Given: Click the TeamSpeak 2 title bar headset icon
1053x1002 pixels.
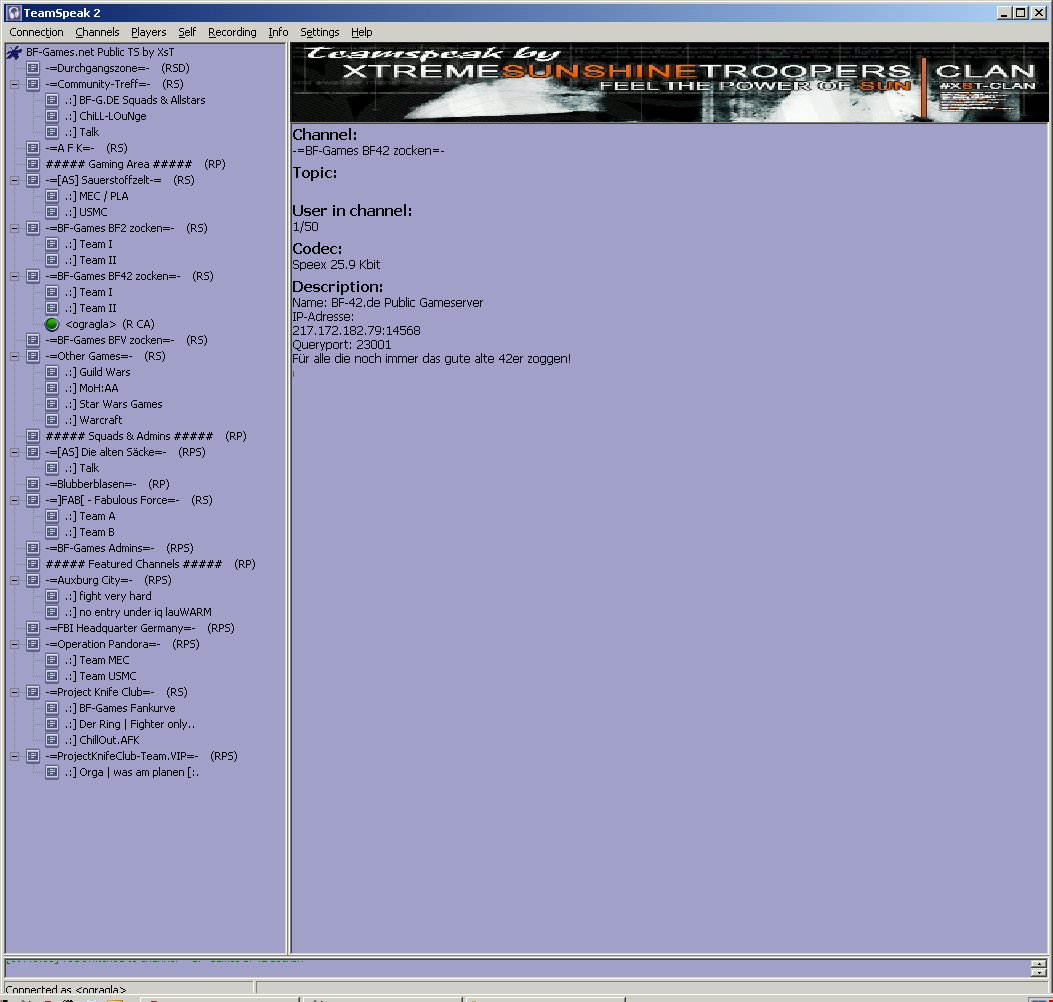Looking at the screenshot, I should point(13,13).
